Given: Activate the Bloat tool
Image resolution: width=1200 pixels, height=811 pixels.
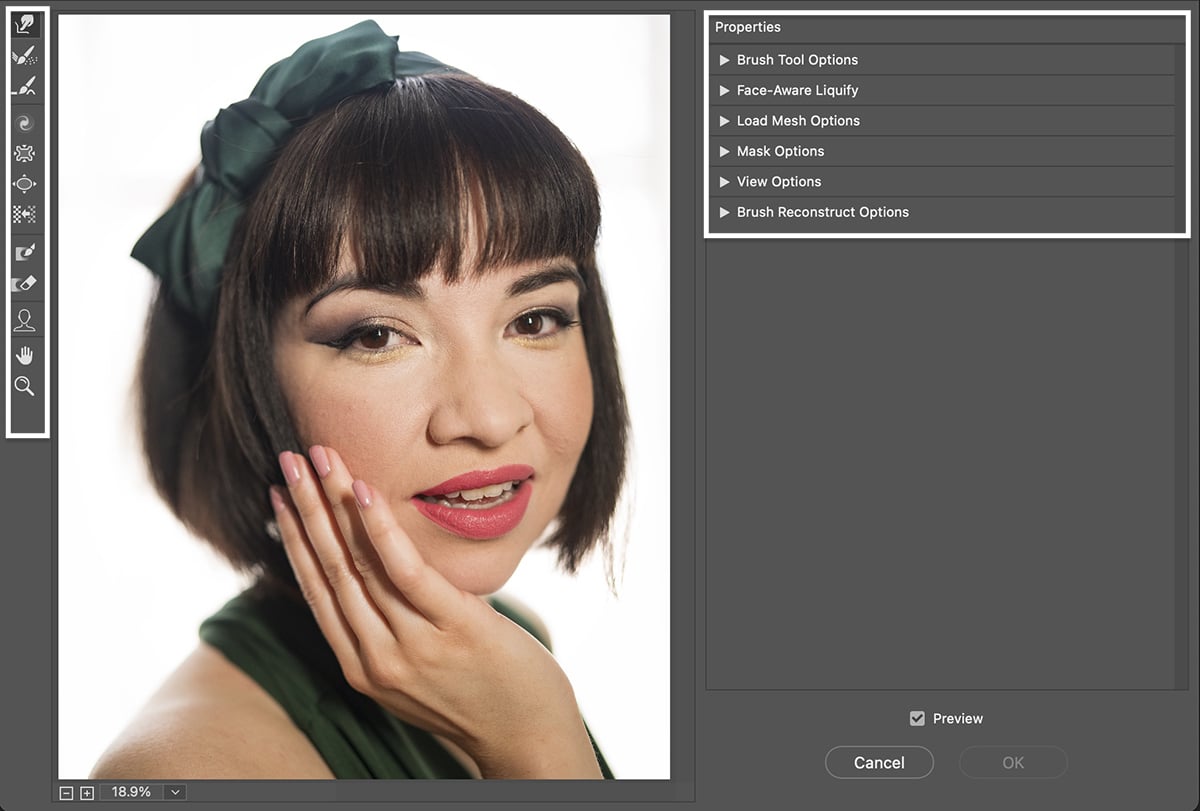Looking at the screenshot, I should pos(25,183).
